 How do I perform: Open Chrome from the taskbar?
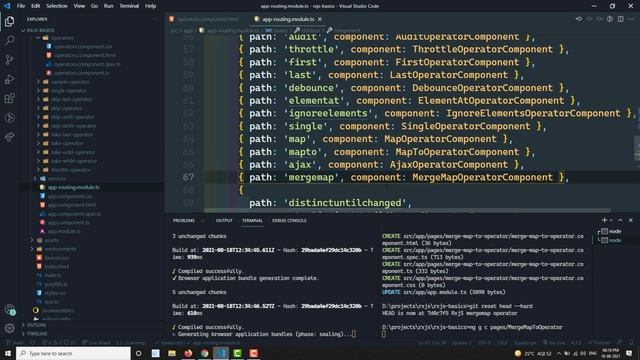204,353
